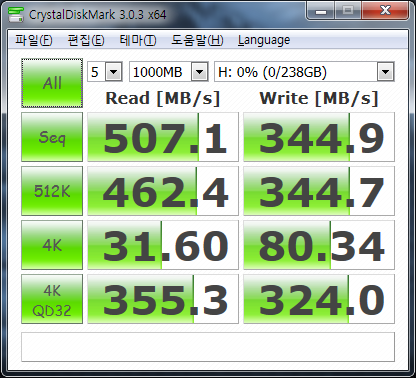Select the Seq read result 507.1
This screenshot has width=416, height=378.
[x=163, y=137]
